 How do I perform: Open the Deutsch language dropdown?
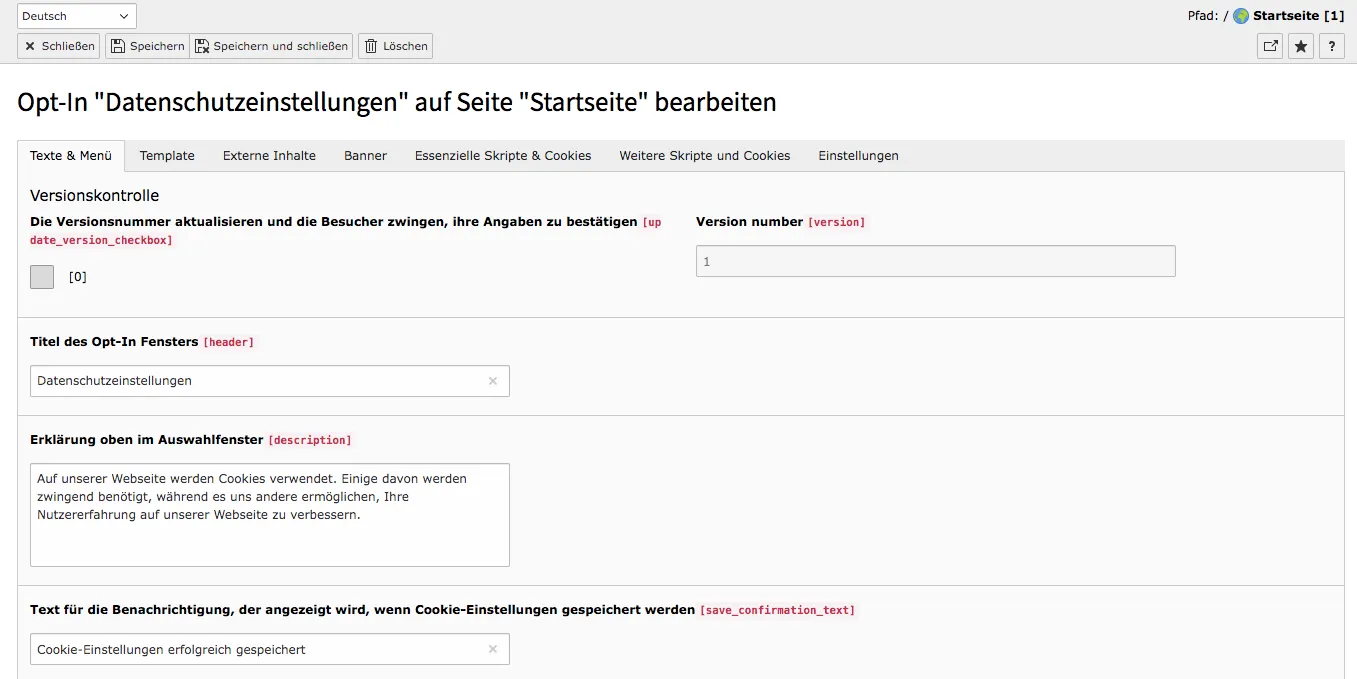77,16
